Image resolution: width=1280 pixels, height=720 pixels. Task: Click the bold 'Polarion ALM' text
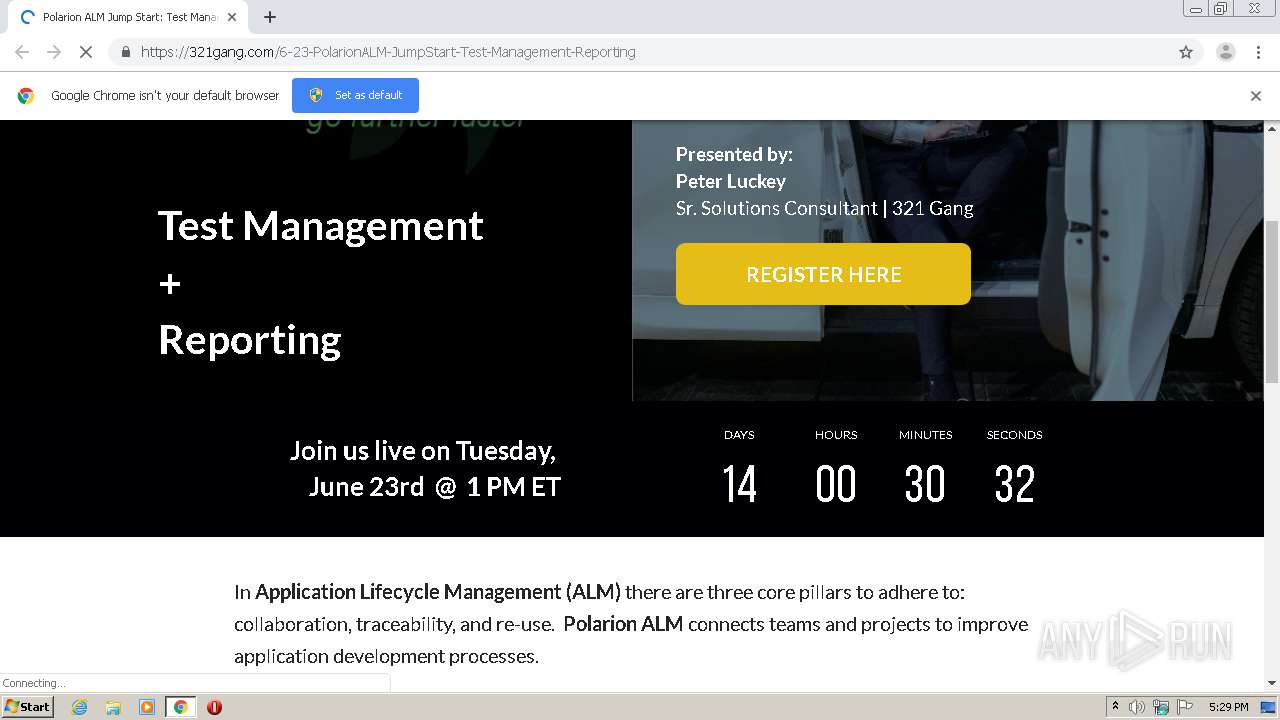click(x=623, y=624)
